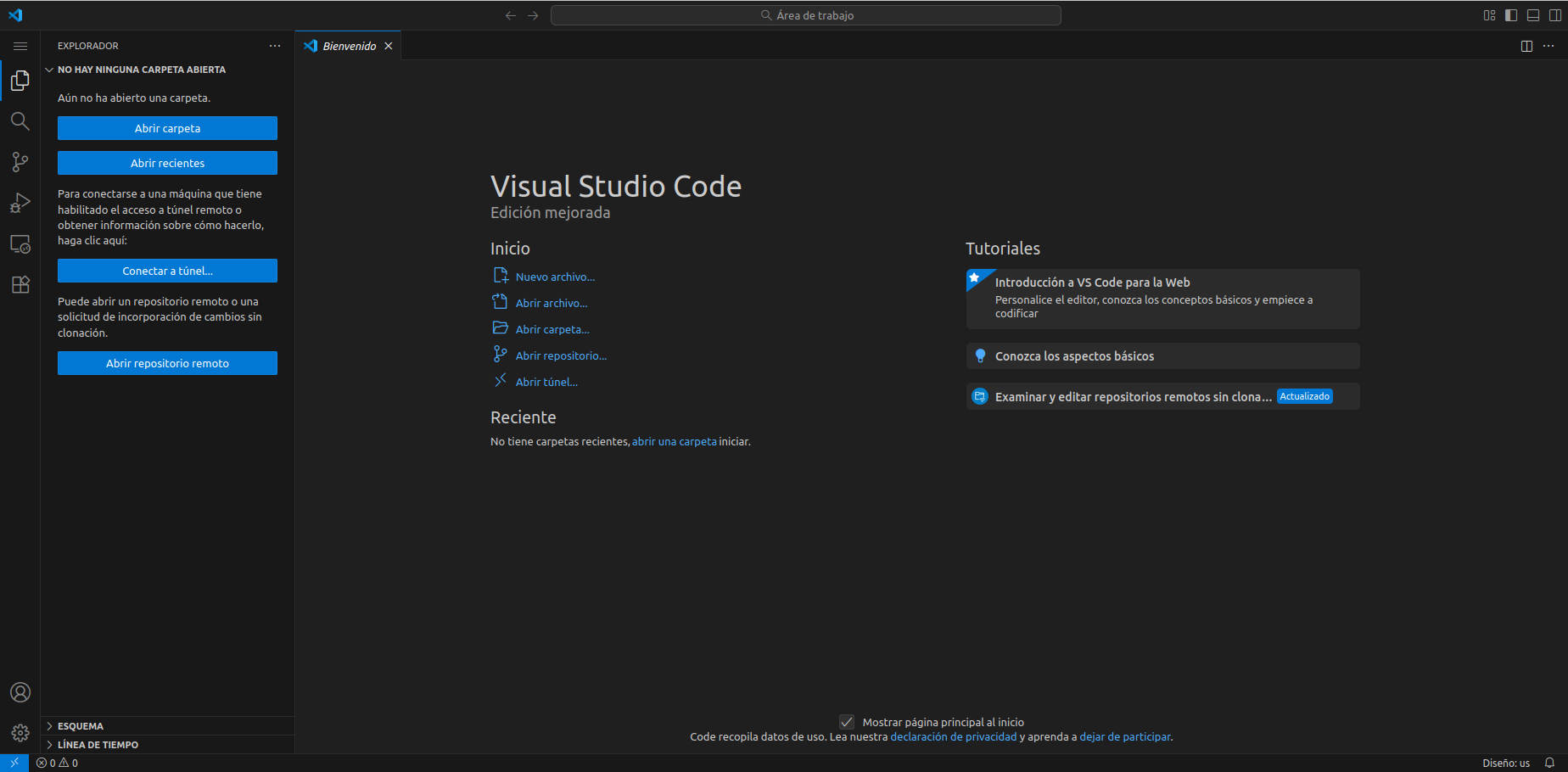The image size is (1568, 772).
Task: Open the Conozca los aspectos básicos tutorial
Action: tap(1074, 356)
